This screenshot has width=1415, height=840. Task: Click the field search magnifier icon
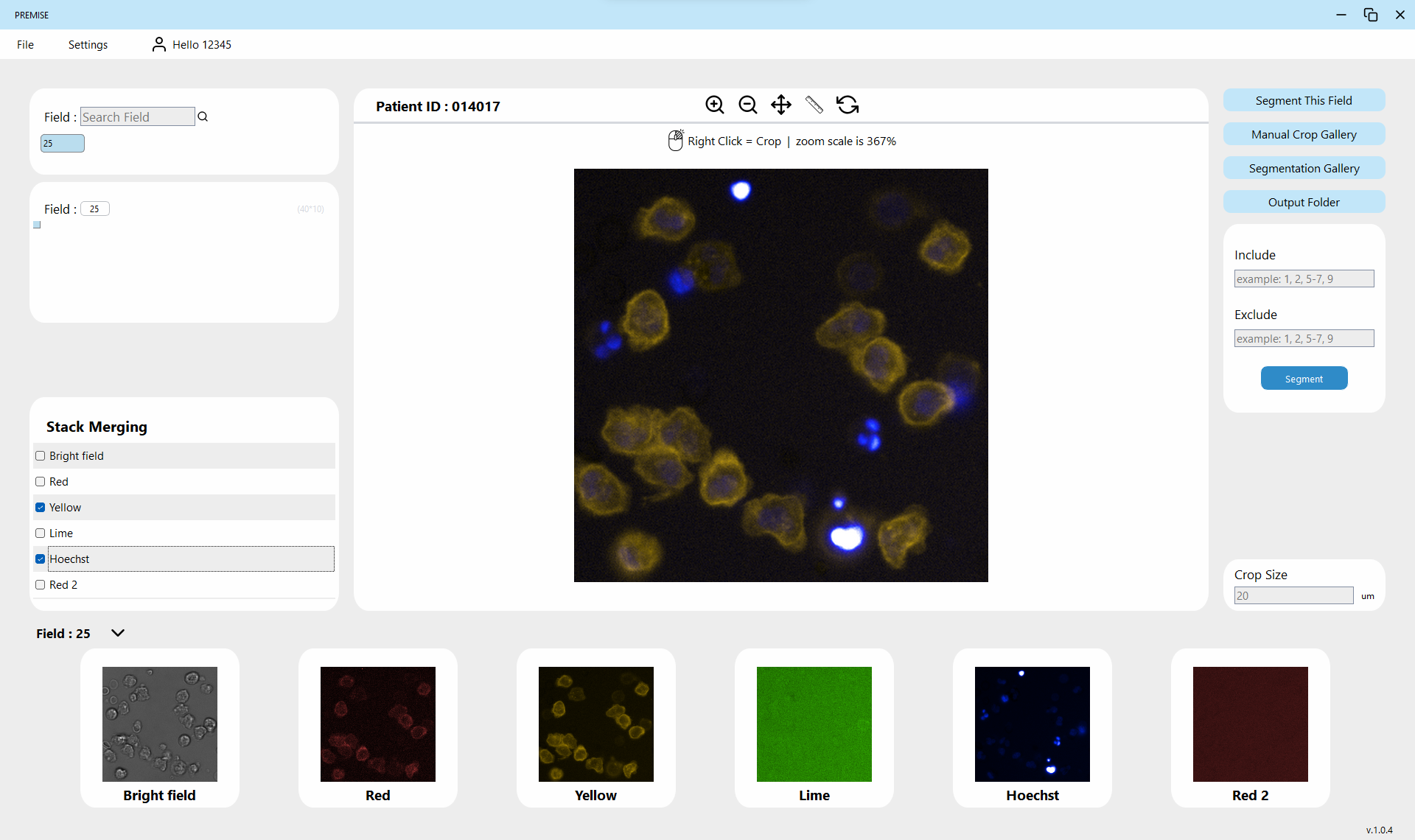pyautogui.click(x=203, y=116)
